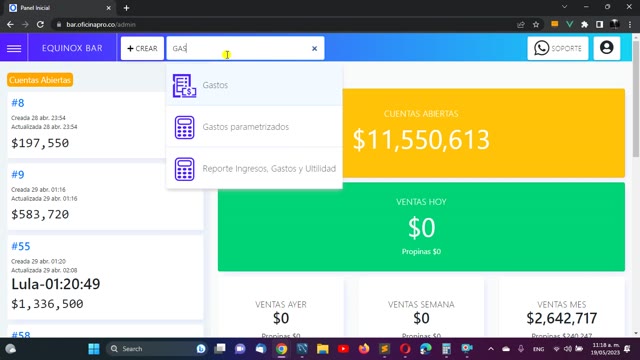Click the Ventas Hoy green card
The height and width of the screenshot is (360, 640).
421,227
